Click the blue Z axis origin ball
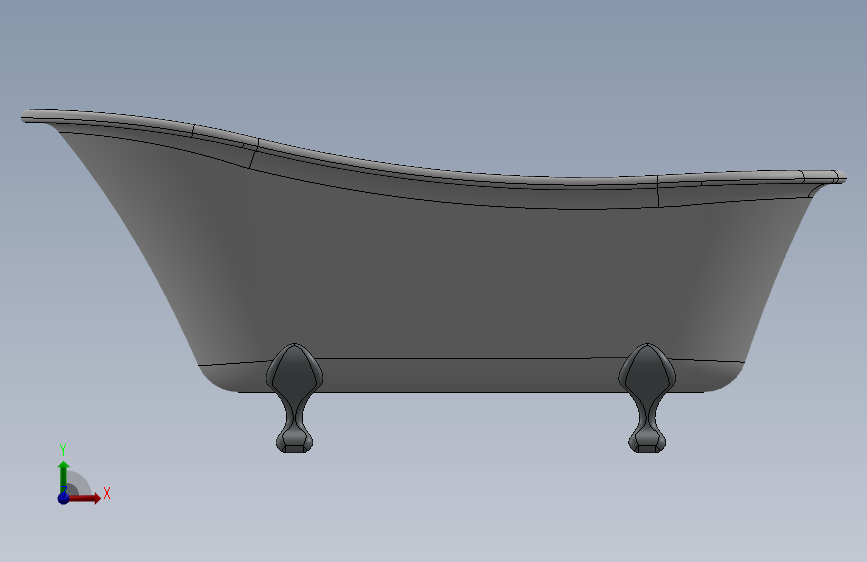The height and width of the screenshot is (562, 867). (x=64, y=498)
